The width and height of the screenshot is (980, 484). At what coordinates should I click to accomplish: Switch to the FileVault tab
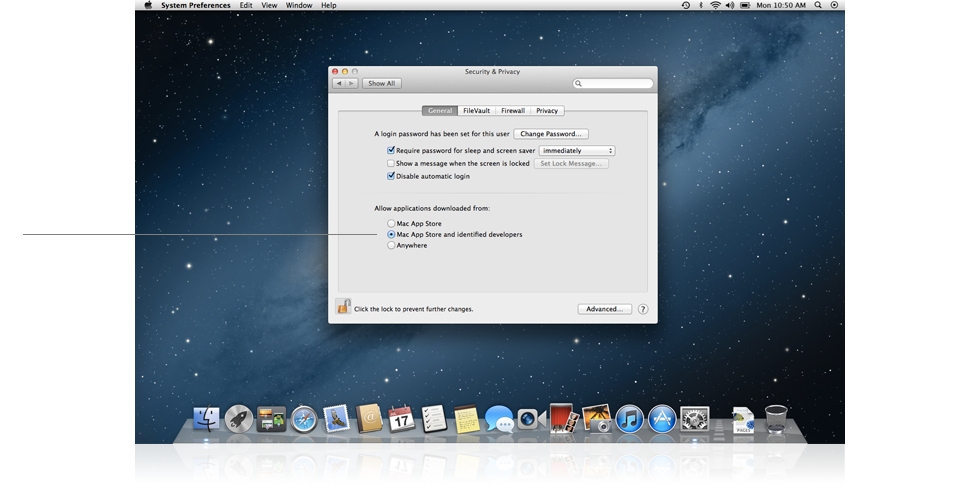point(476,110)
